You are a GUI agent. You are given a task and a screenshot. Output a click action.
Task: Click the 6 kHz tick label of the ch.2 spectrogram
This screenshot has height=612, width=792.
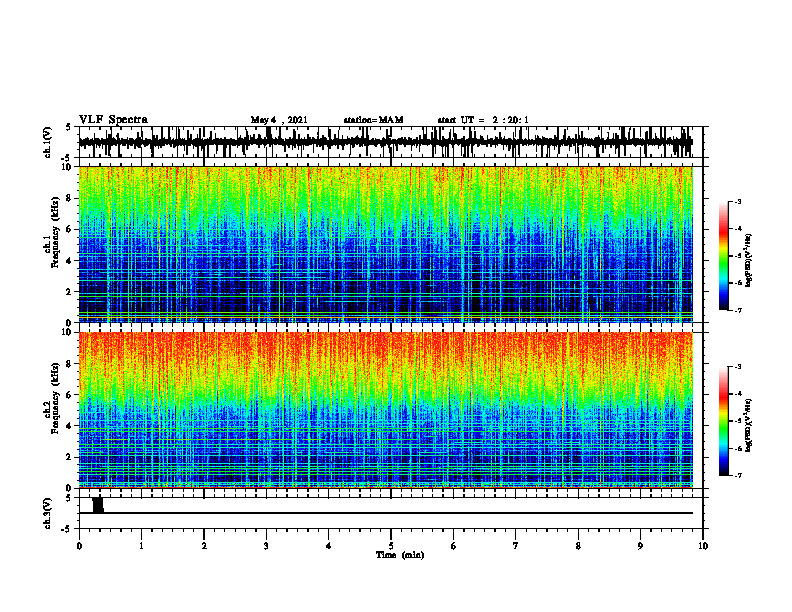[69, 395]
